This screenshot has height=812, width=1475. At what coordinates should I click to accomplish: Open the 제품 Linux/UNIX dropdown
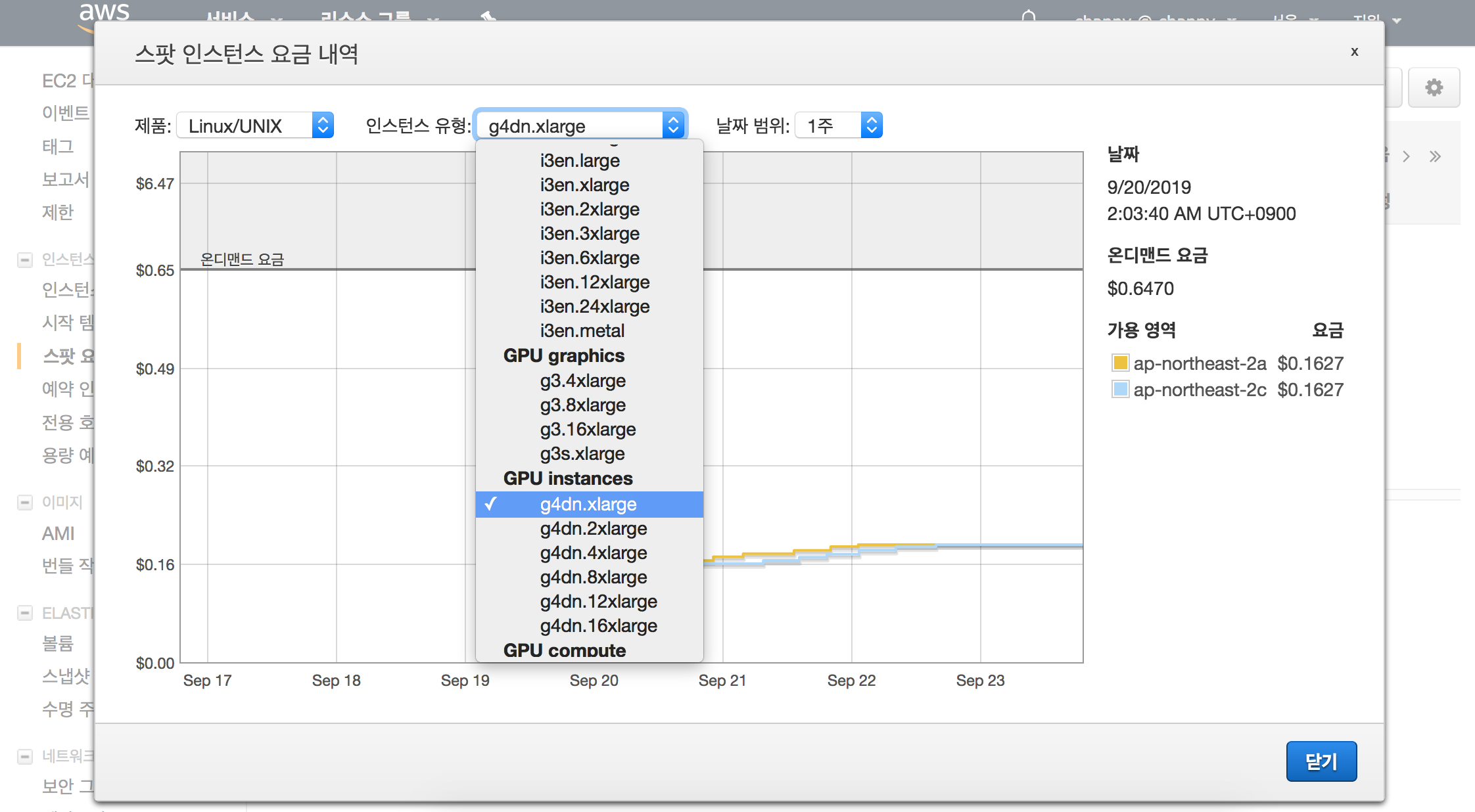[x=256, y=125]
